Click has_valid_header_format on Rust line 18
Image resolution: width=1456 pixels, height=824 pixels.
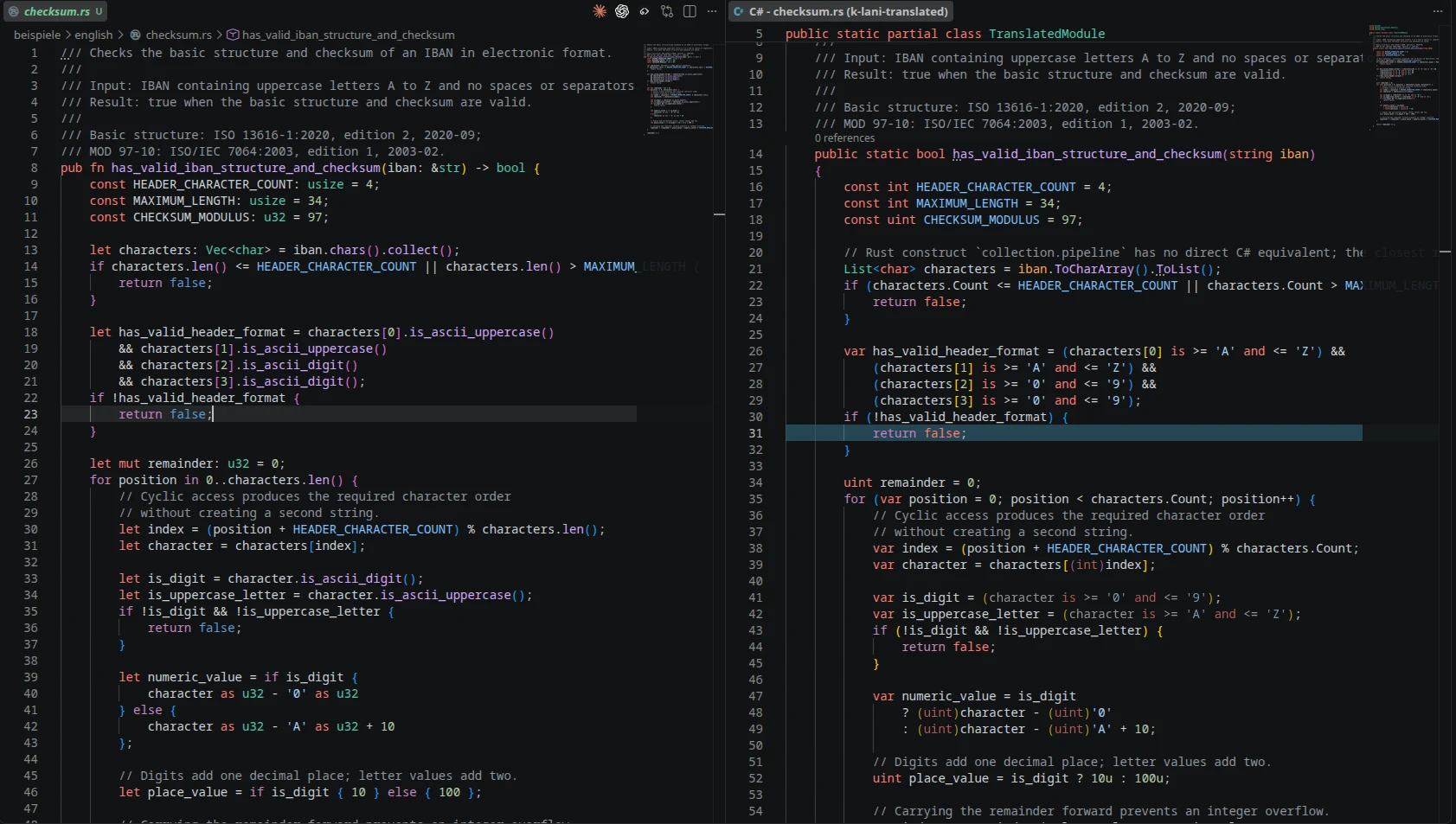202,332
